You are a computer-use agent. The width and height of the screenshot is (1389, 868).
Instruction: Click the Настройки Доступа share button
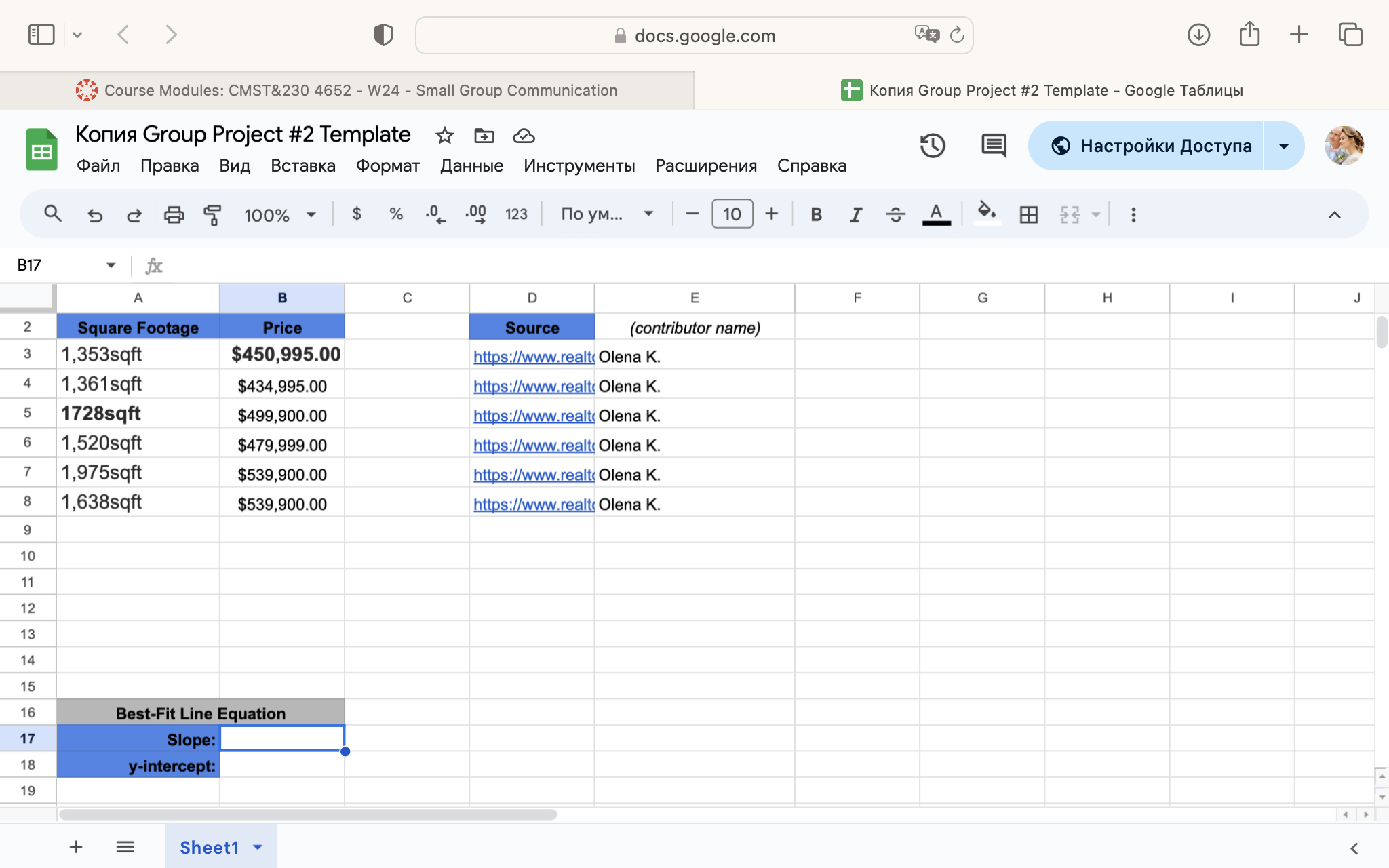[x=1146, y=146]
